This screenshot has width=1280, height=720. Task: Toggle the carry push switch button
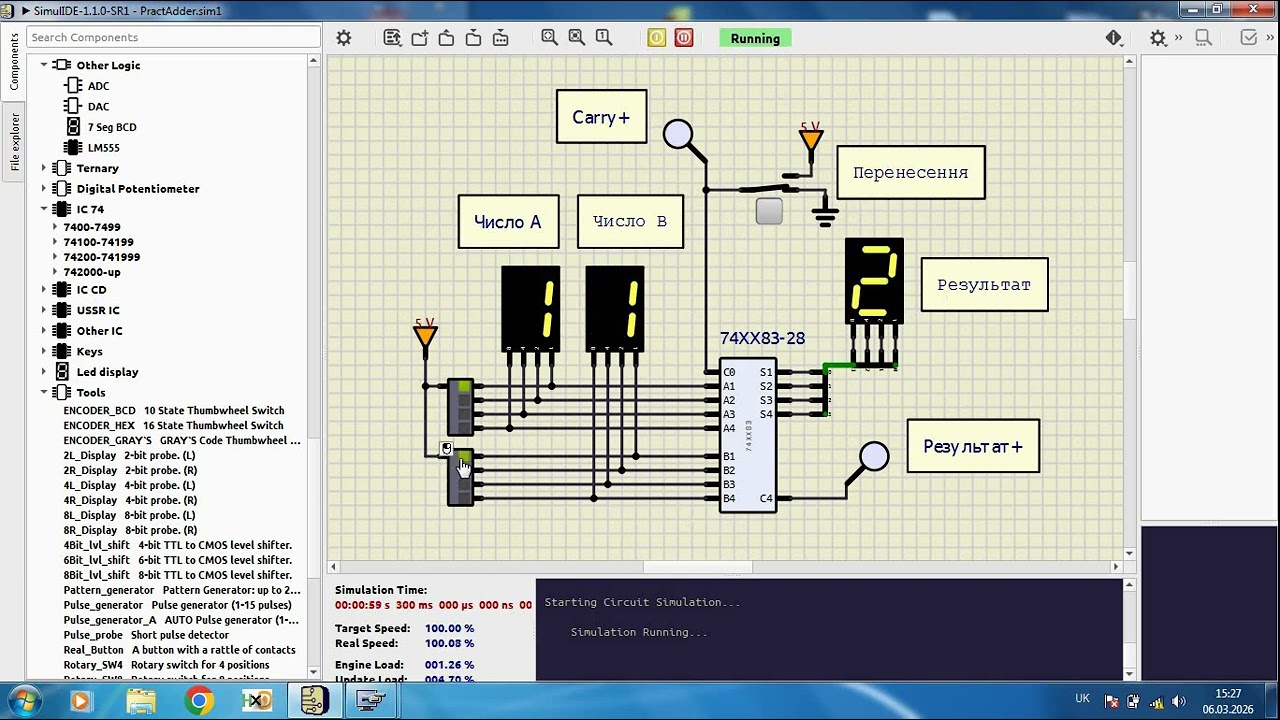point(769,211)
